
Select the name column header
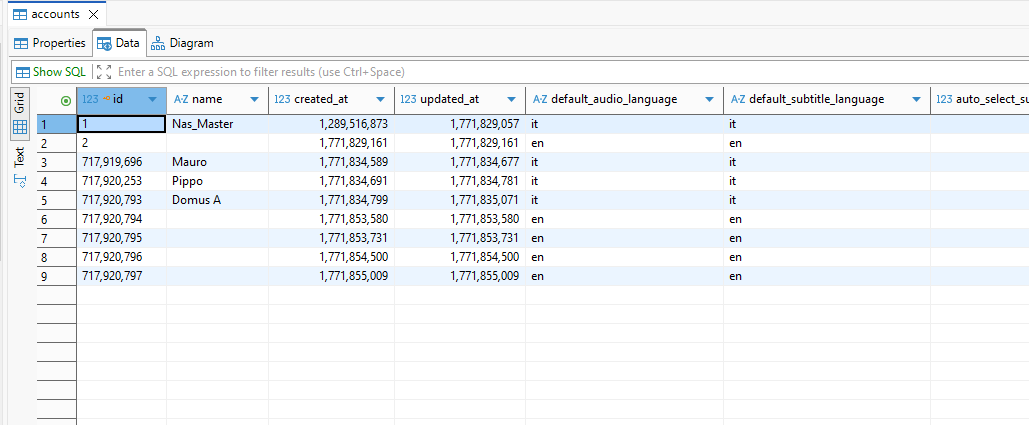point(217,100)
